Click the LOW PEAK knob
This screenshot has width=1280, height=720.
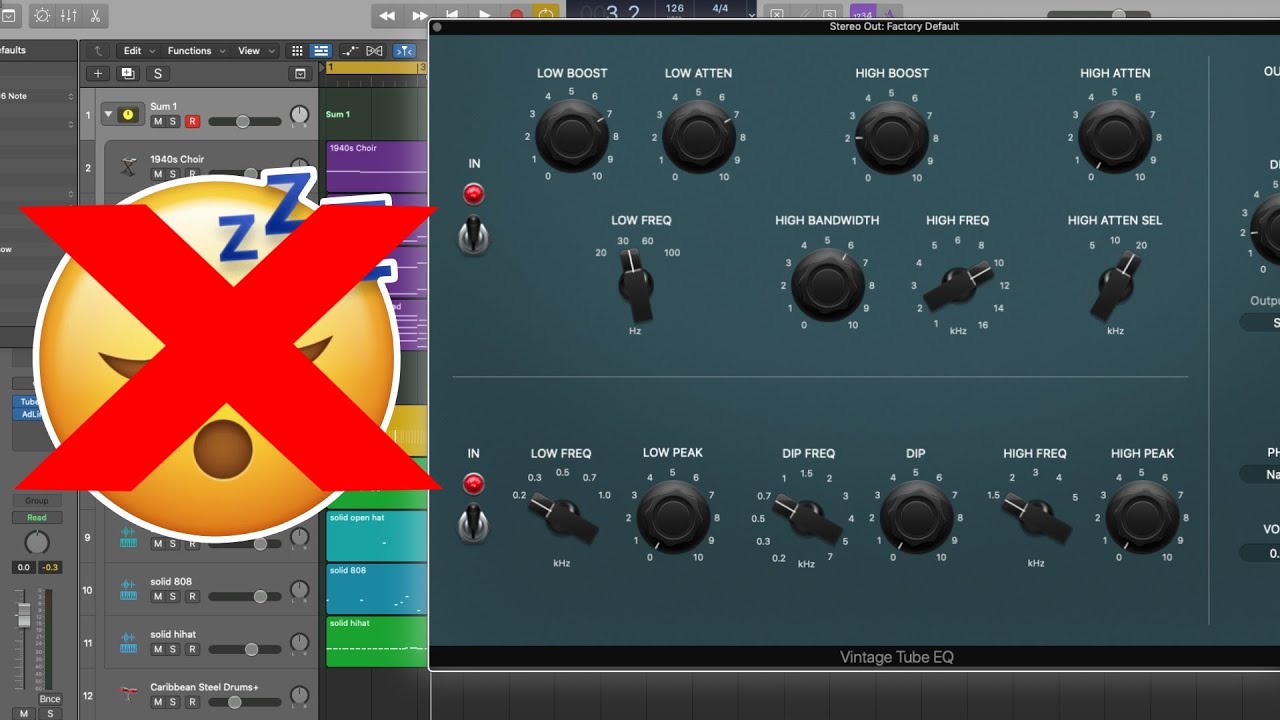click(672, 517)
